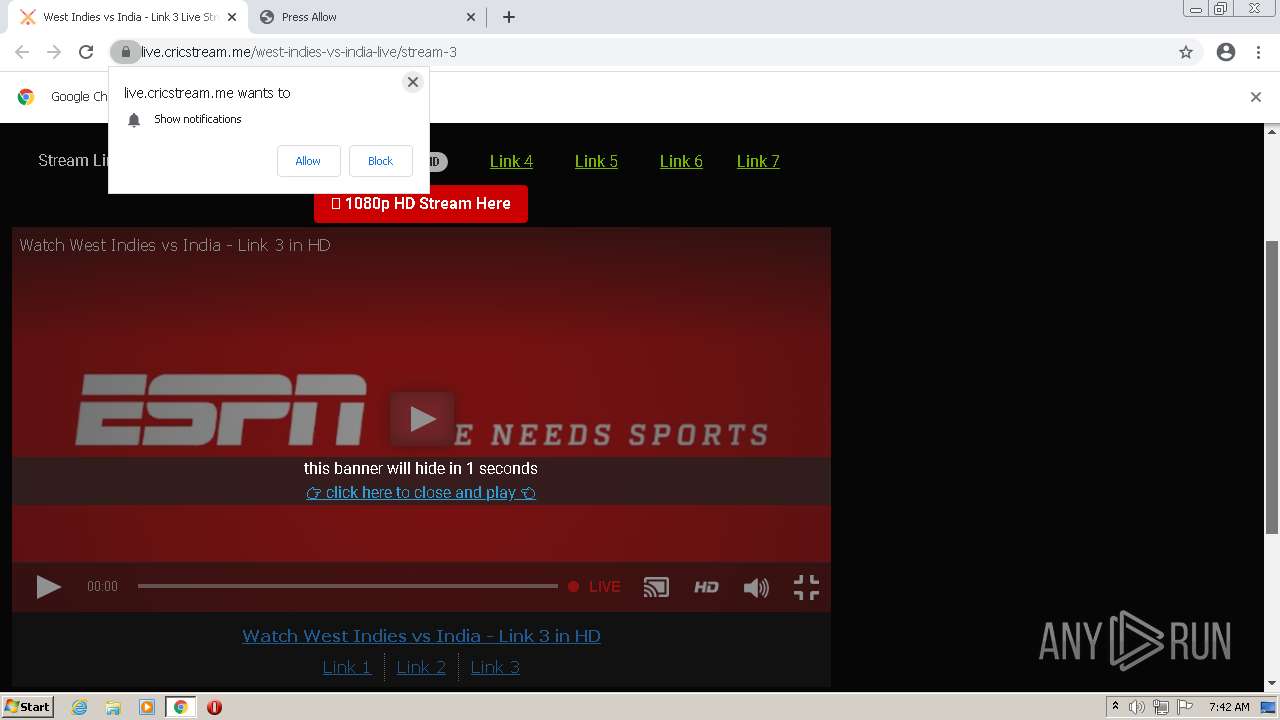
Task: Open Windows Explorer folder in taskbar
Action: click(x=113, y=707)
